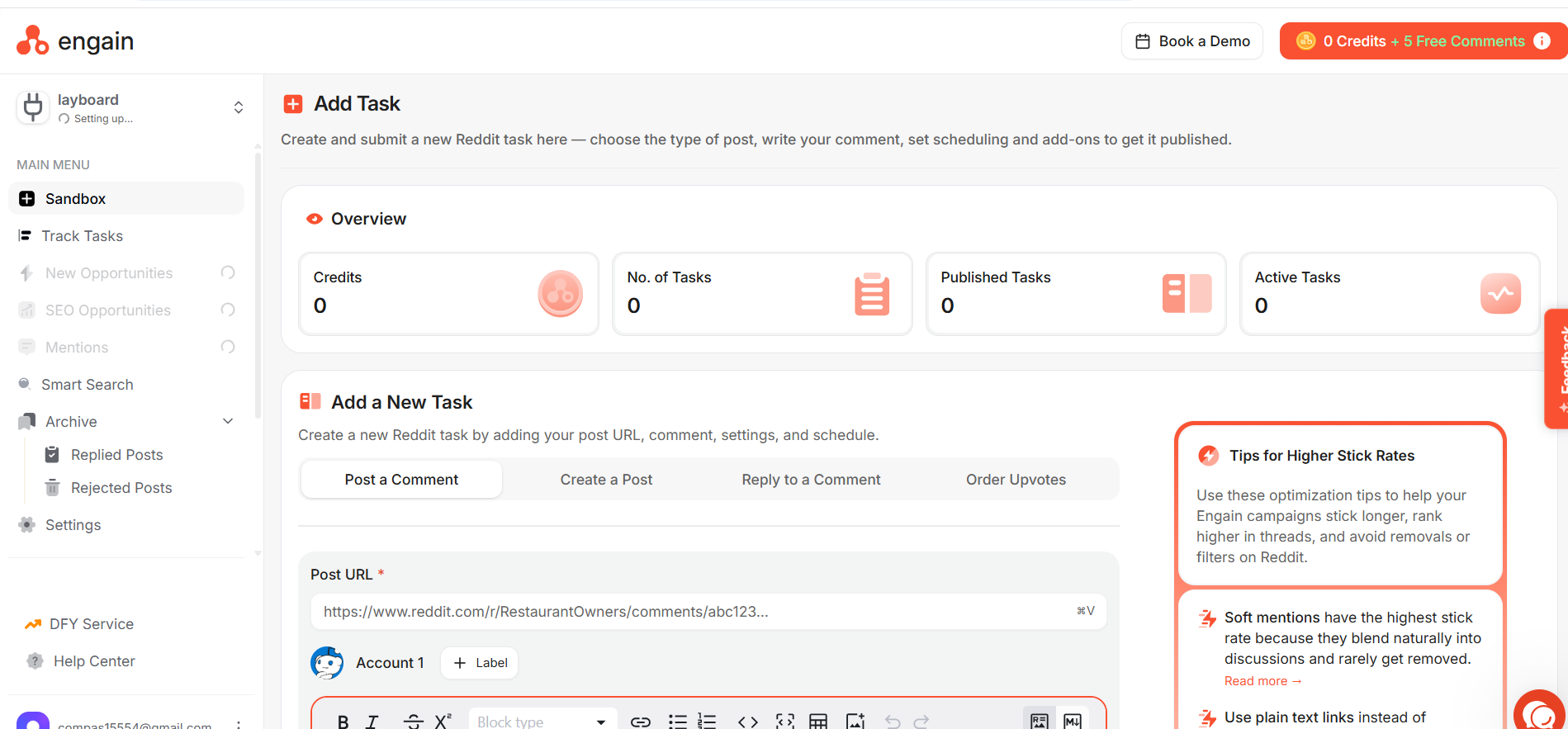
Task: Open Sandbox in main menu
Action: coord(126,198)
